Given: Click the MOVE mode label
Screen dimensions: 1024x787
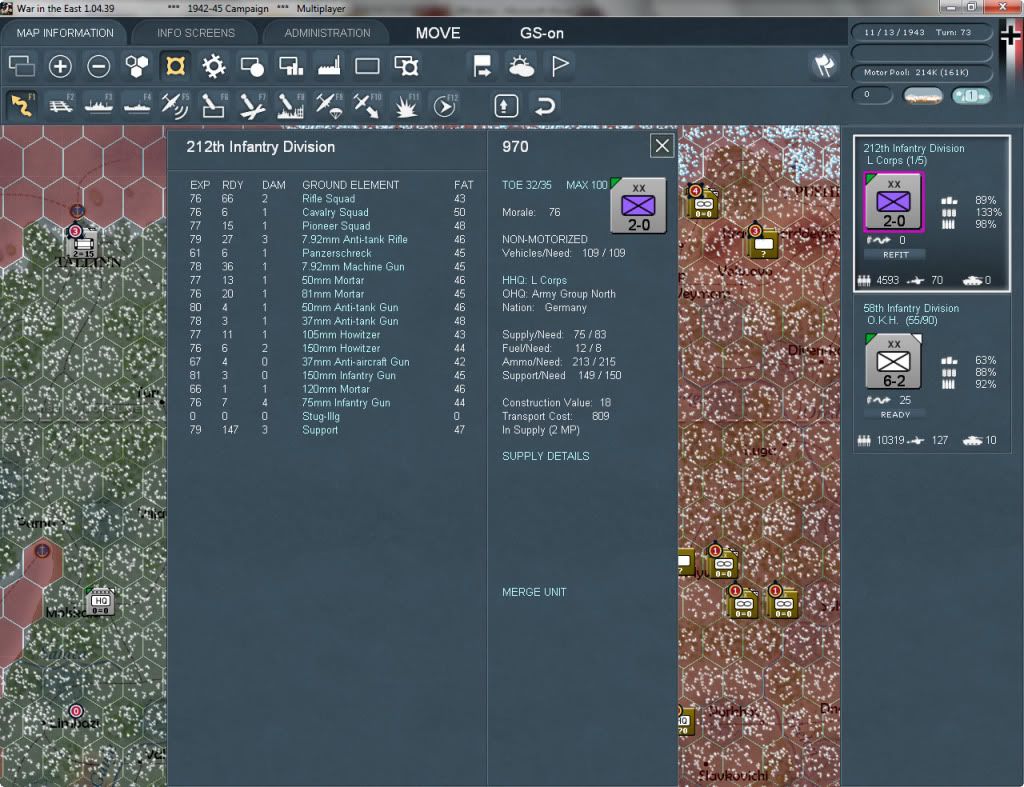Looking at the screenshot, I should point(438,33).
